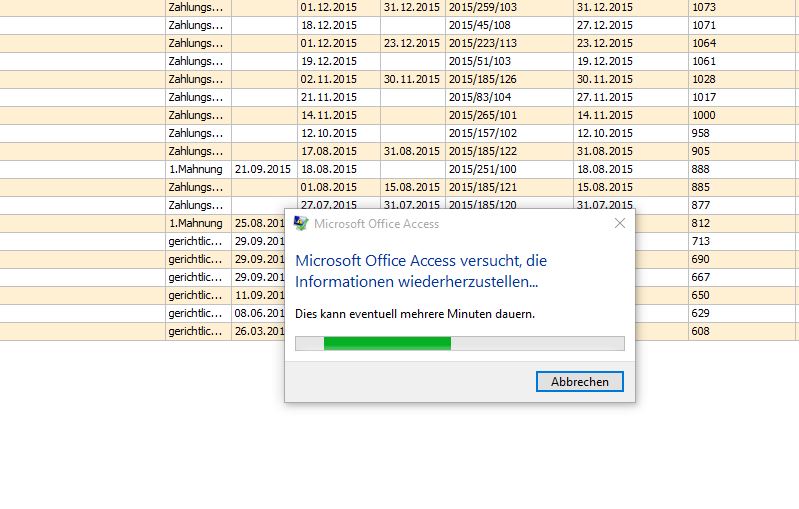This screenshot has height=509, width=799.
Task: Select the date cell 21.09.2015
Action: point(263,169)
